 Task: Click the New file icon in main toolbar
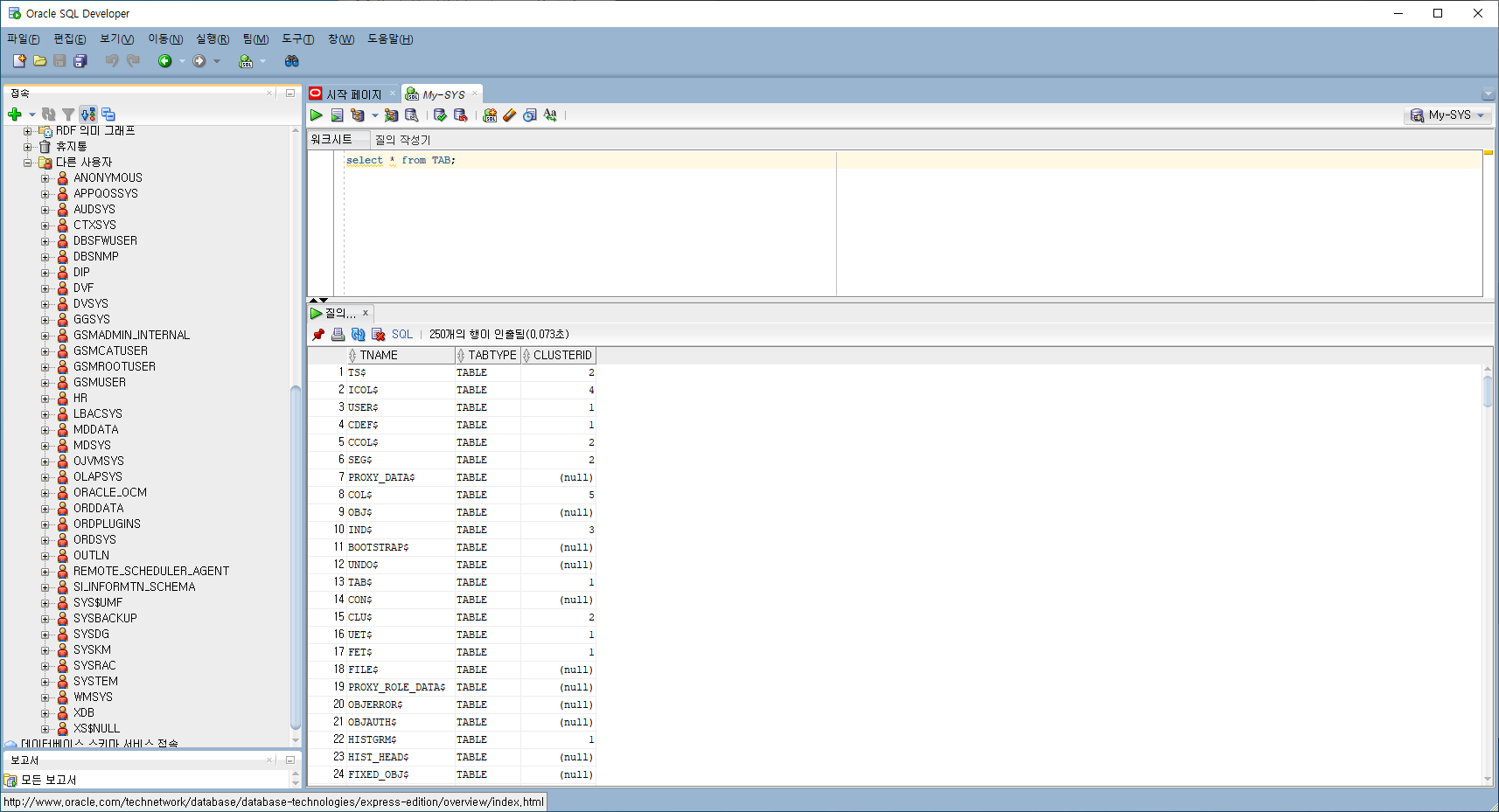[19, 61]
